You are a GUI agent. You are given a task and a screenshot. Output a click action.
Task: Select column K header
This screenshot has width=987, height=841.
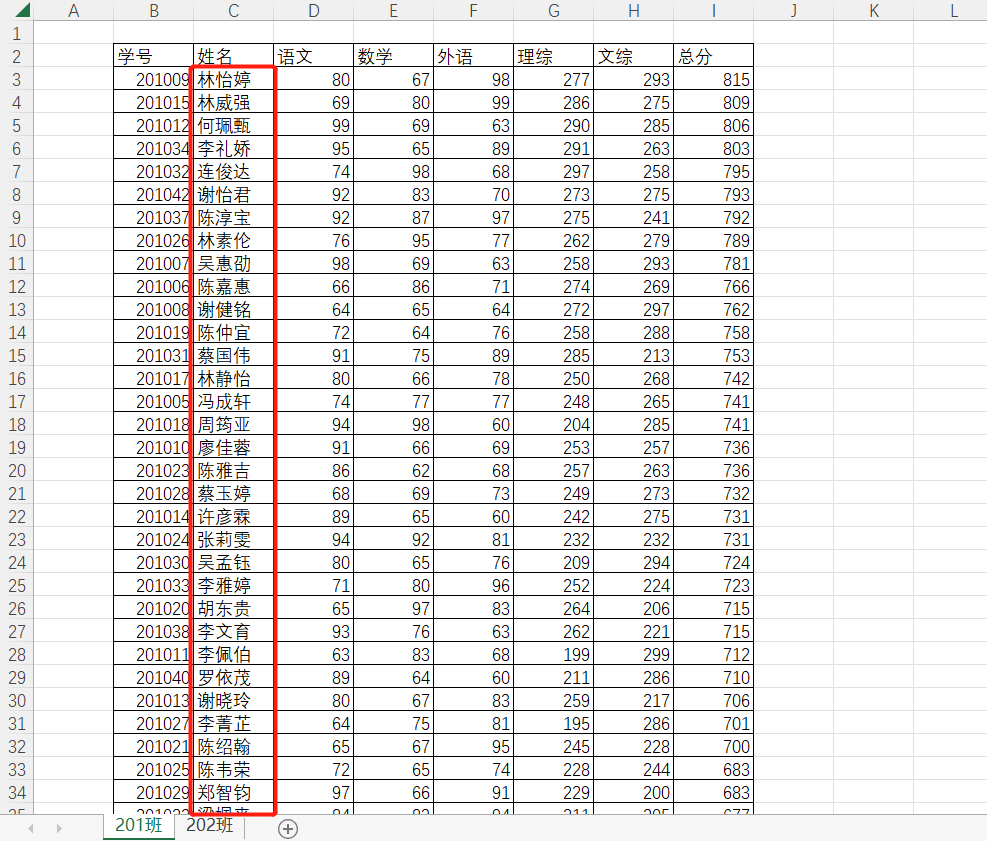pos(873,11)
